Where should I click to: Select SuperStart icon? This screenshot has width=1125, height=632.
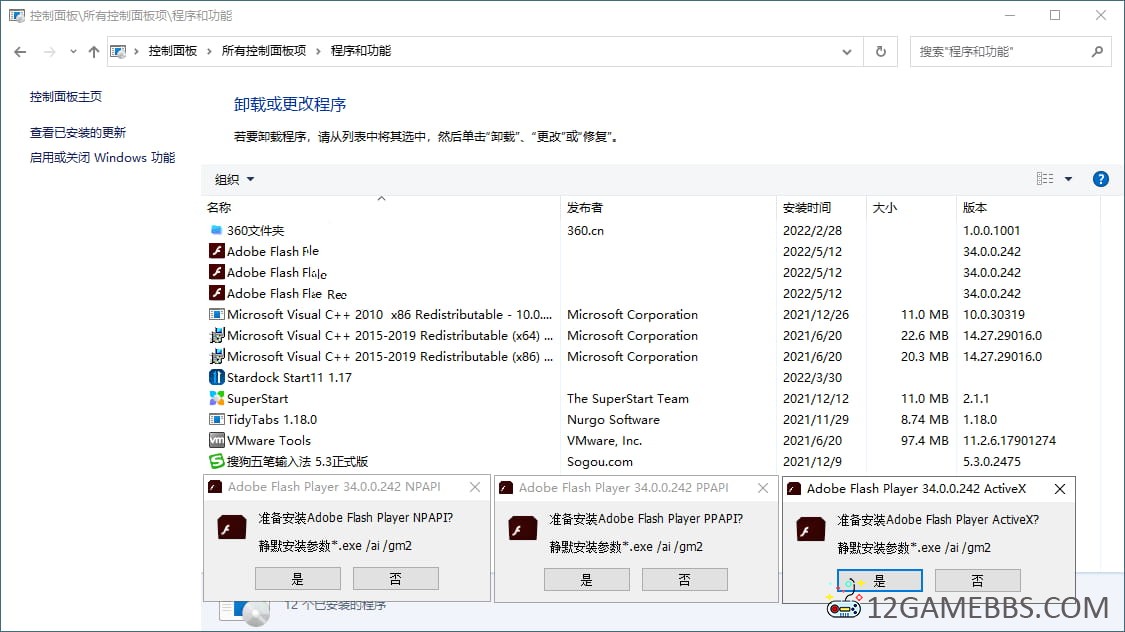point(216,398)
